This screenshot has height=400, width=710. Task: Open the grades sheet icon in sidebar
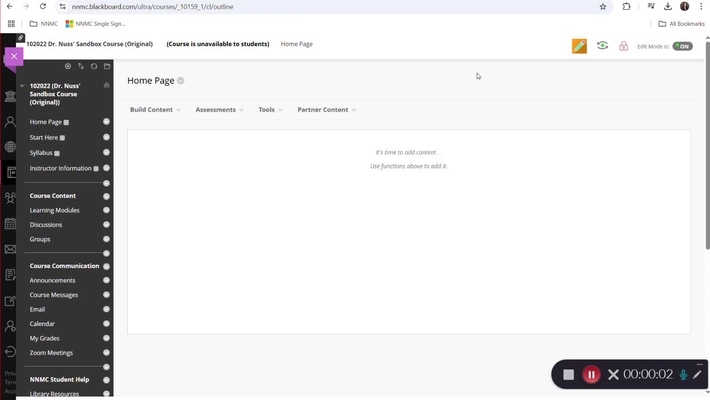(x=10, y=275)
